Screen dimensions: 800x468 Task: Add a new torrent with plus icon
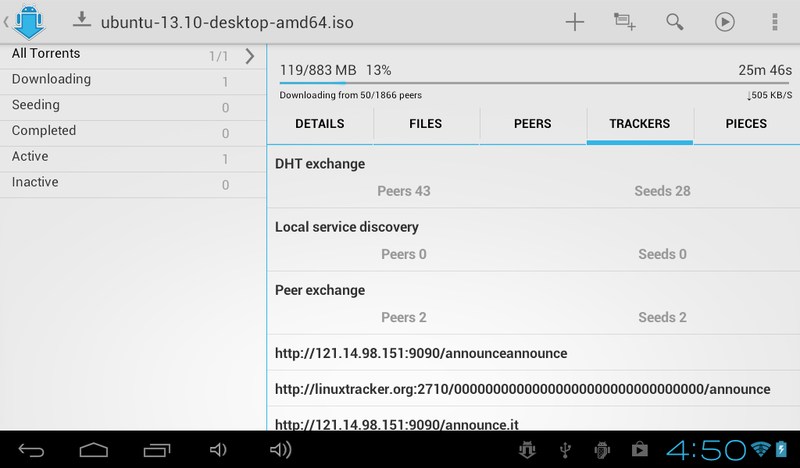574,22
